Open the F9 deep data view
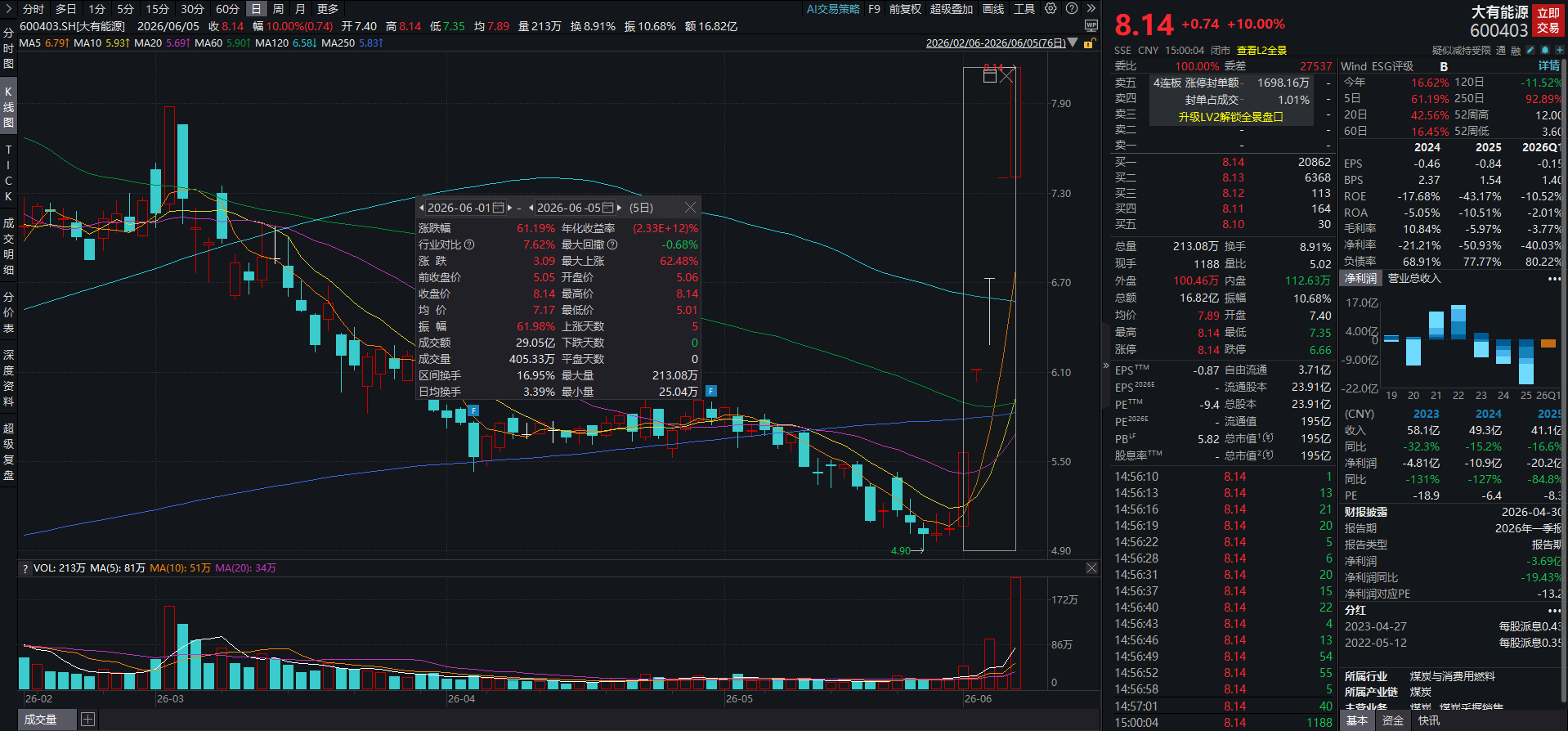 tap(874, 9)
